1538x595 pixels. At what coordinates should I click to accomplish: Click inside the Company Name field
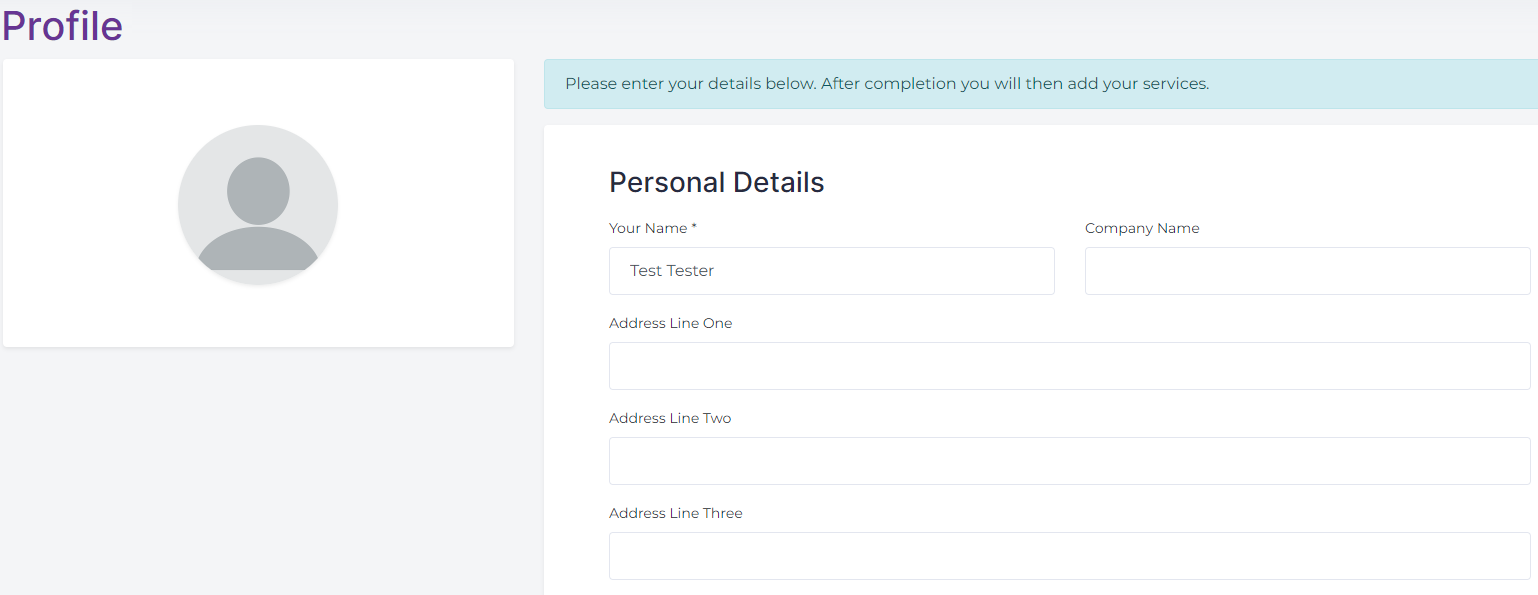pos(1306,270)
